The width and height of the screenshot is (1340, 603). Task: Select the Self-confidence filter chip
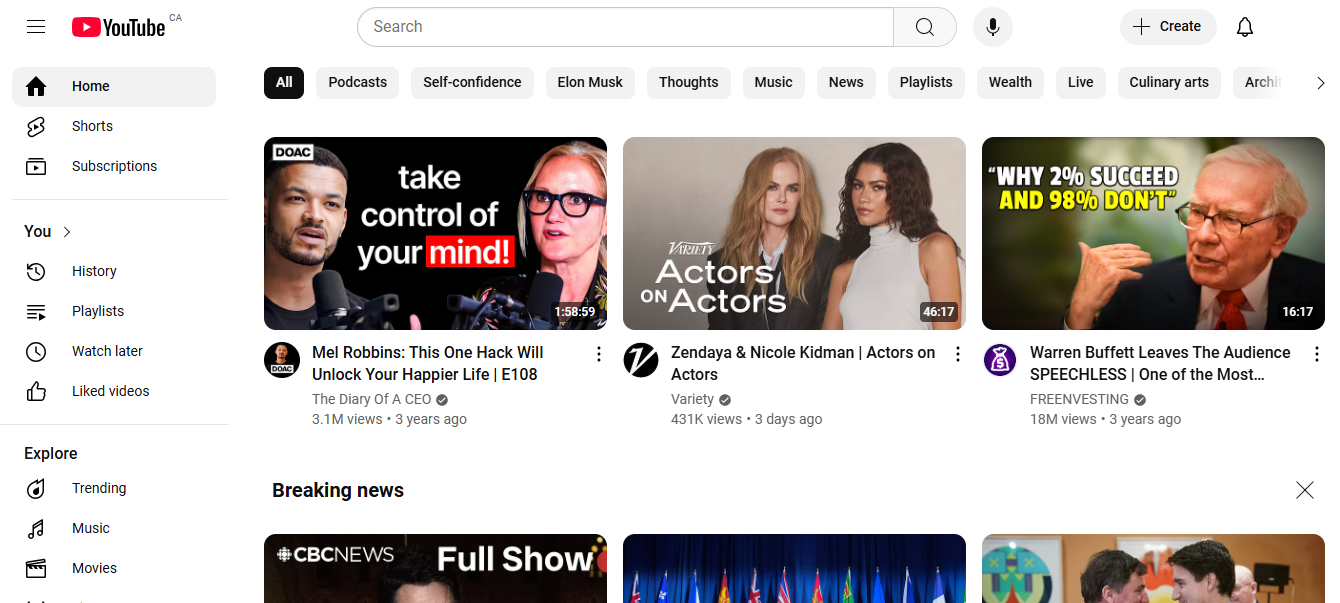click(472, 83)
